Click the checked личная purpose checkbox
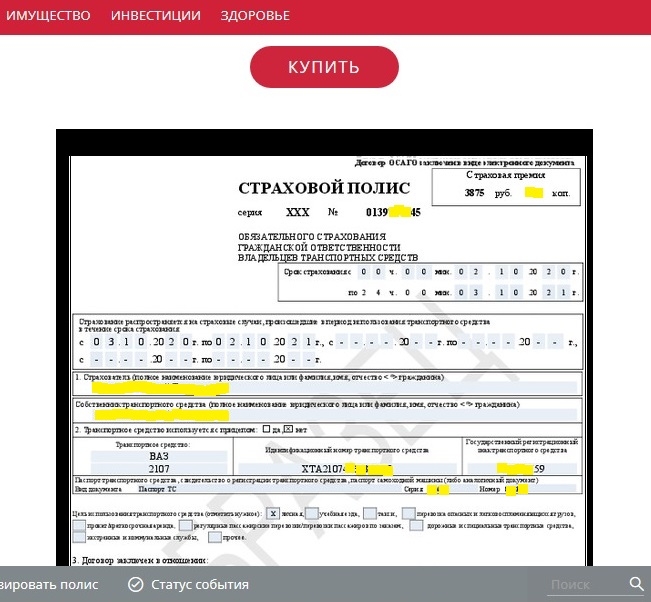 pos(273,514)
